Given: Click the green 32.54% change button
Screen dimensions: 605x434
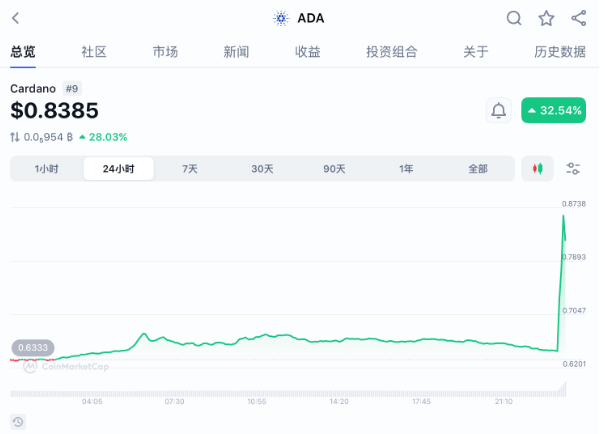Looking at the screenshot, I should coord(553,110).
